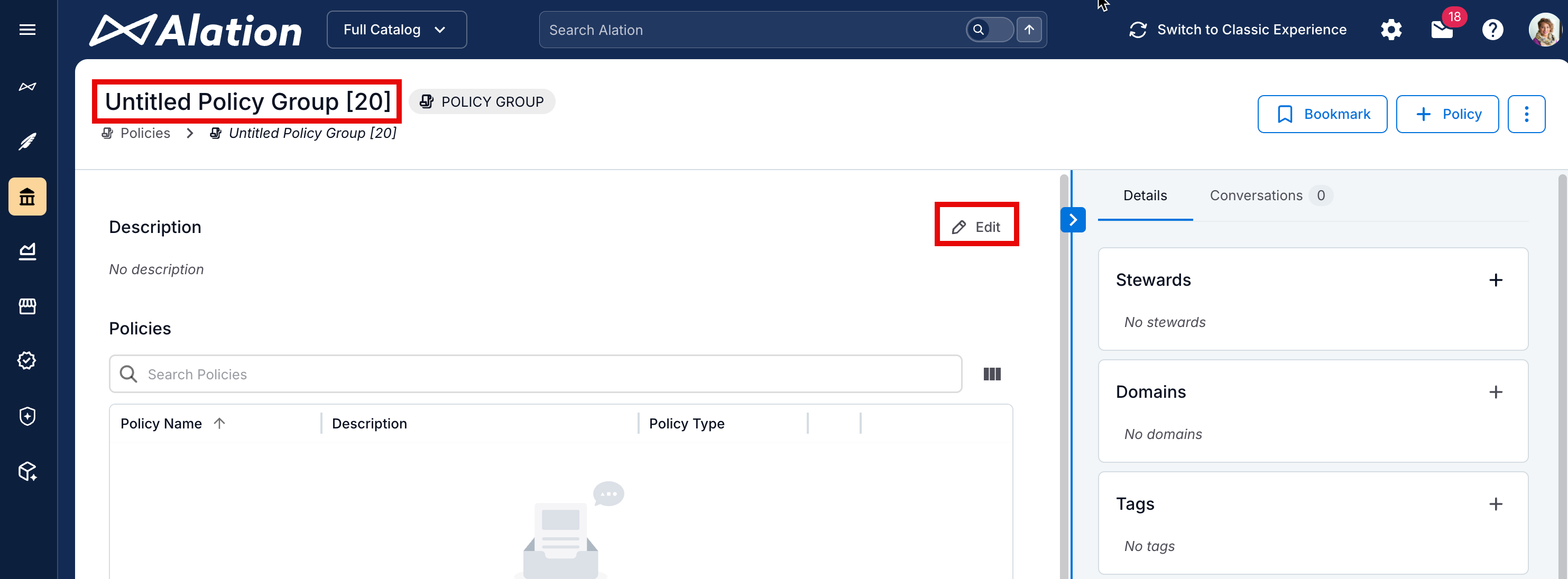Viewport: 1568px width, 579px height.
Task: Open the marketplace storefront sidebar icon
Action: pyautogui.click(x=27, y=306)
